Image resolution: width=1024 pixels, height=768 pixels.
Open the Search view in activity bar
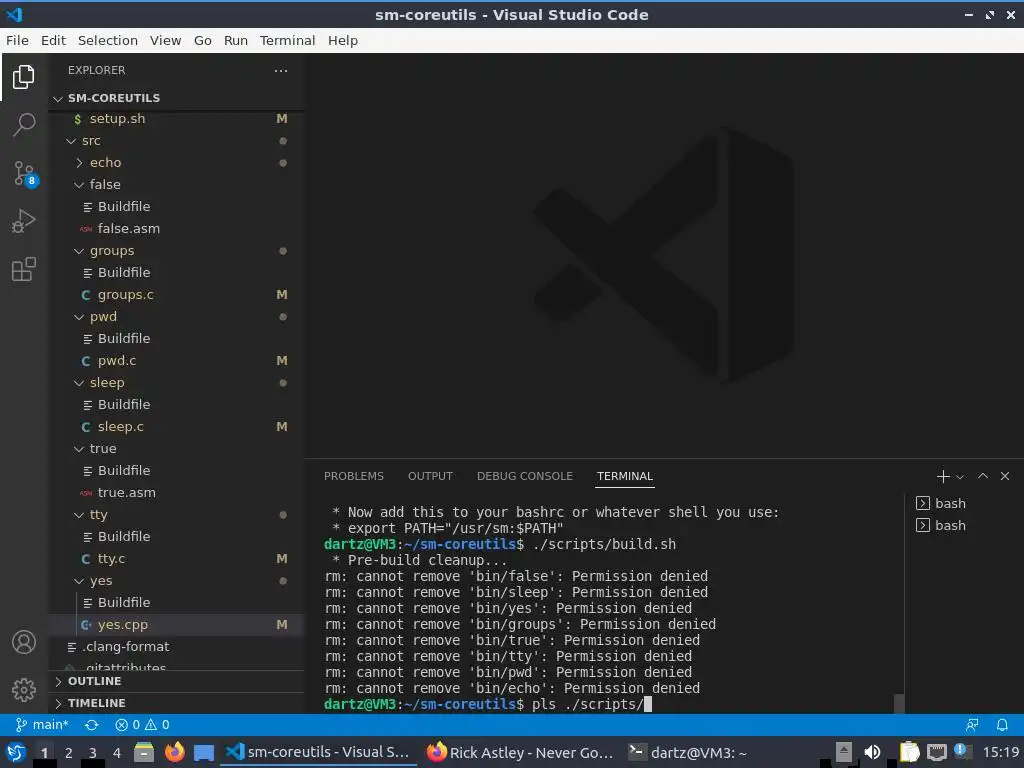pyautogui.click(x=24, y=124)
